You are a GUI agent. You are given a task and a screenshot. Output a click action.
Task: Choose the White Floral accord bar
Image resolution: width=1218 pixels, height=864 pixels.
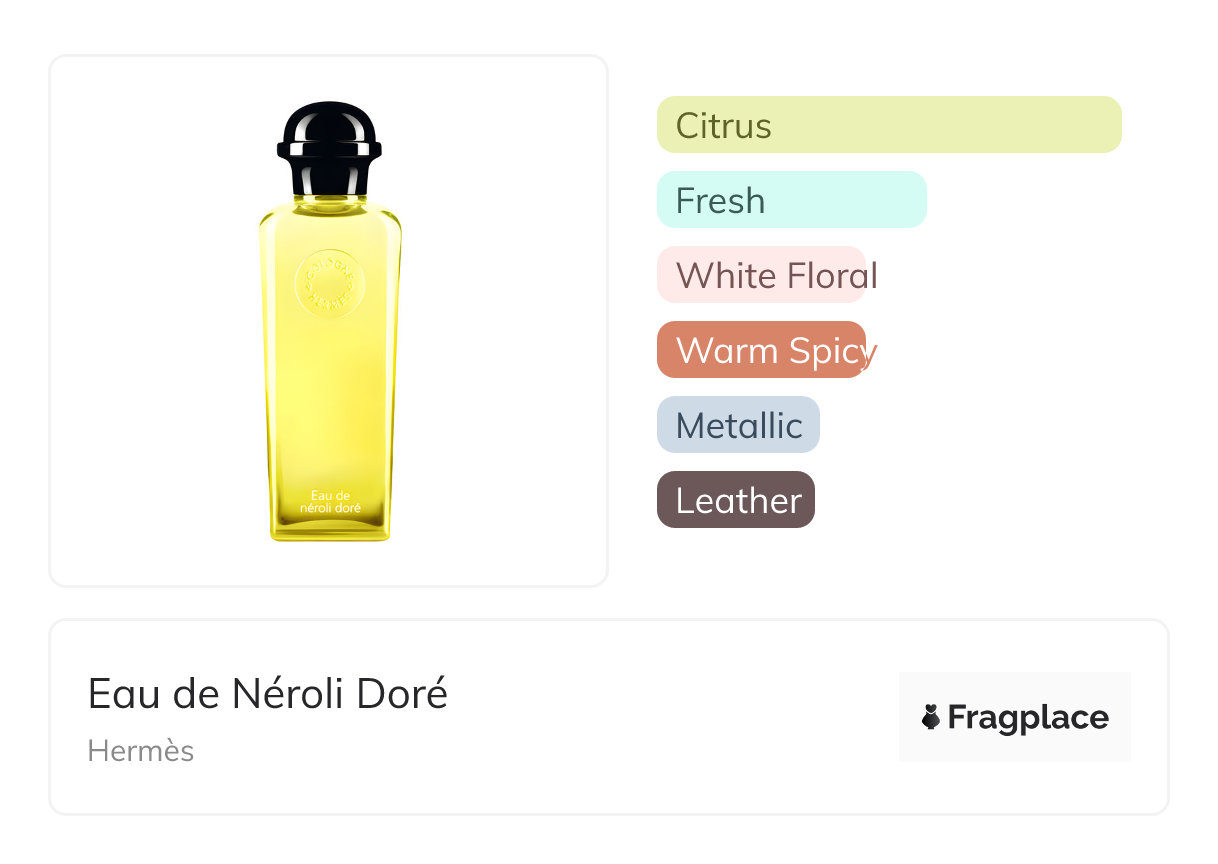pyautogui.click(x=762, y=275)
